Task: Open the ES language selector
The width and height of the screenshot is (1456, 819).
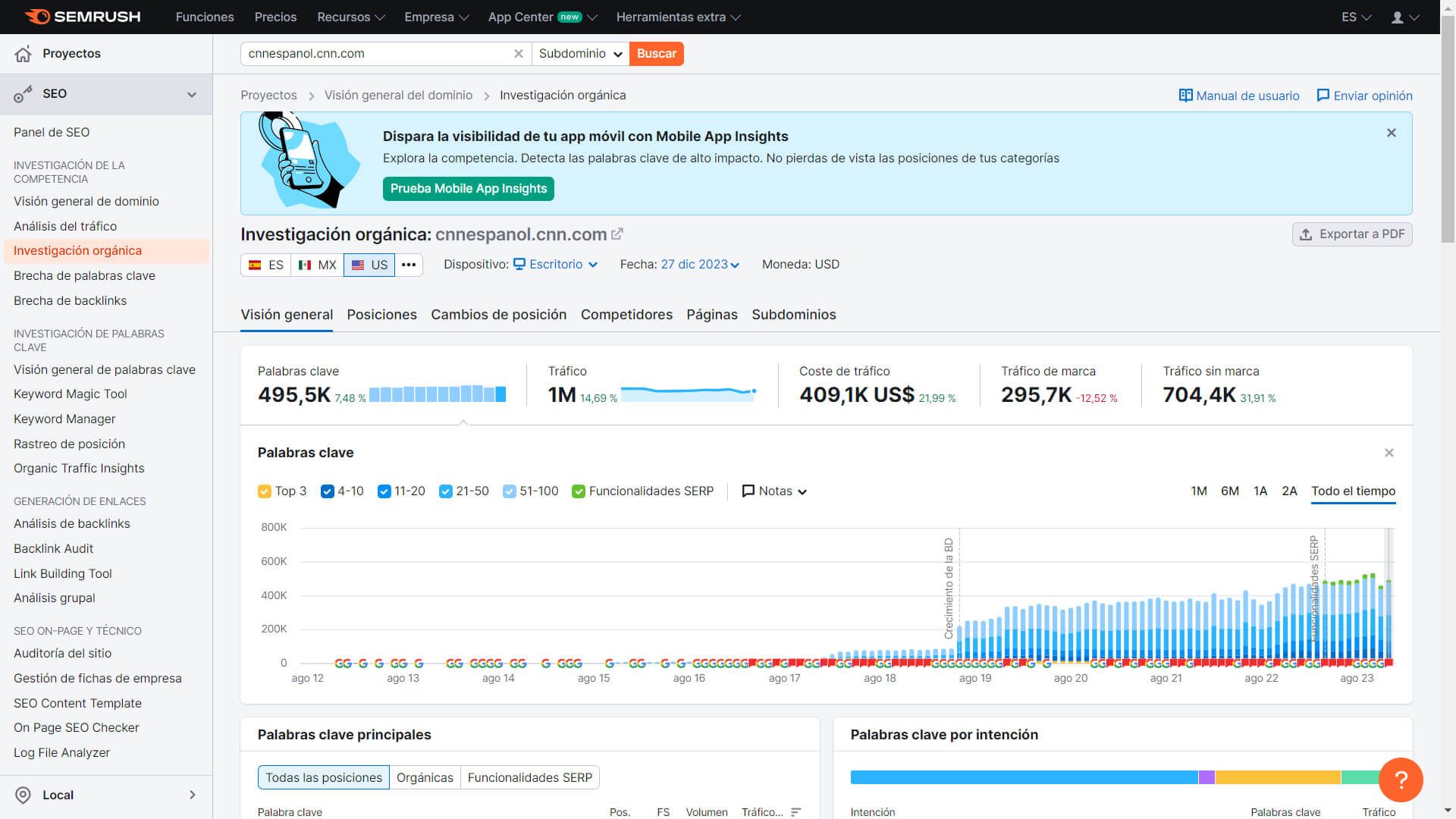Action: pos(1356,17)
